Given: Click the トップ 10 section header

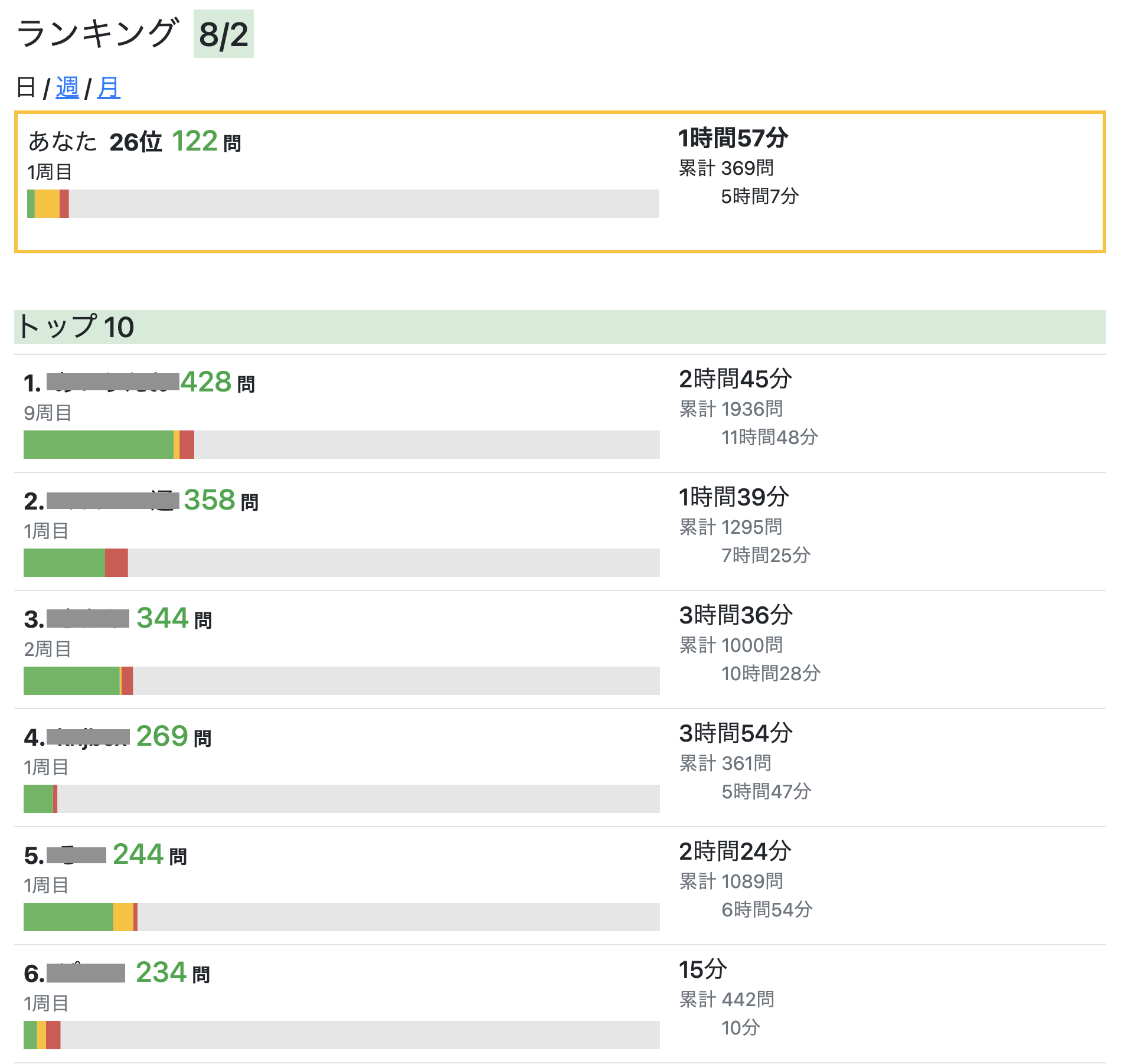Looking at the screenshot, I should tap(77, 327).
